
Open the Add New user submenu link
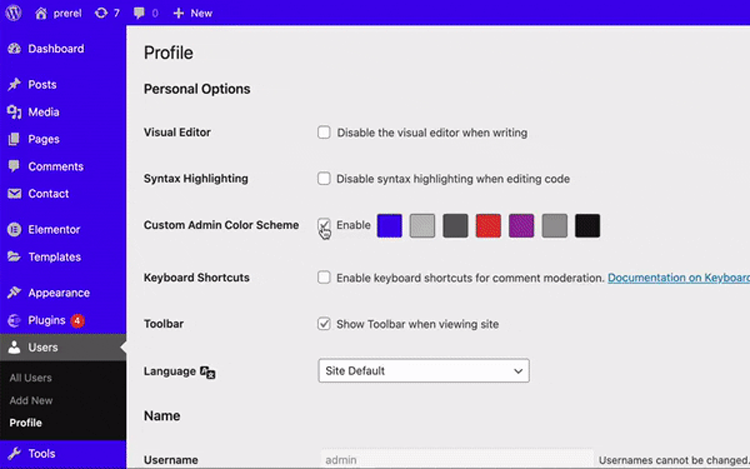[31, 400]
